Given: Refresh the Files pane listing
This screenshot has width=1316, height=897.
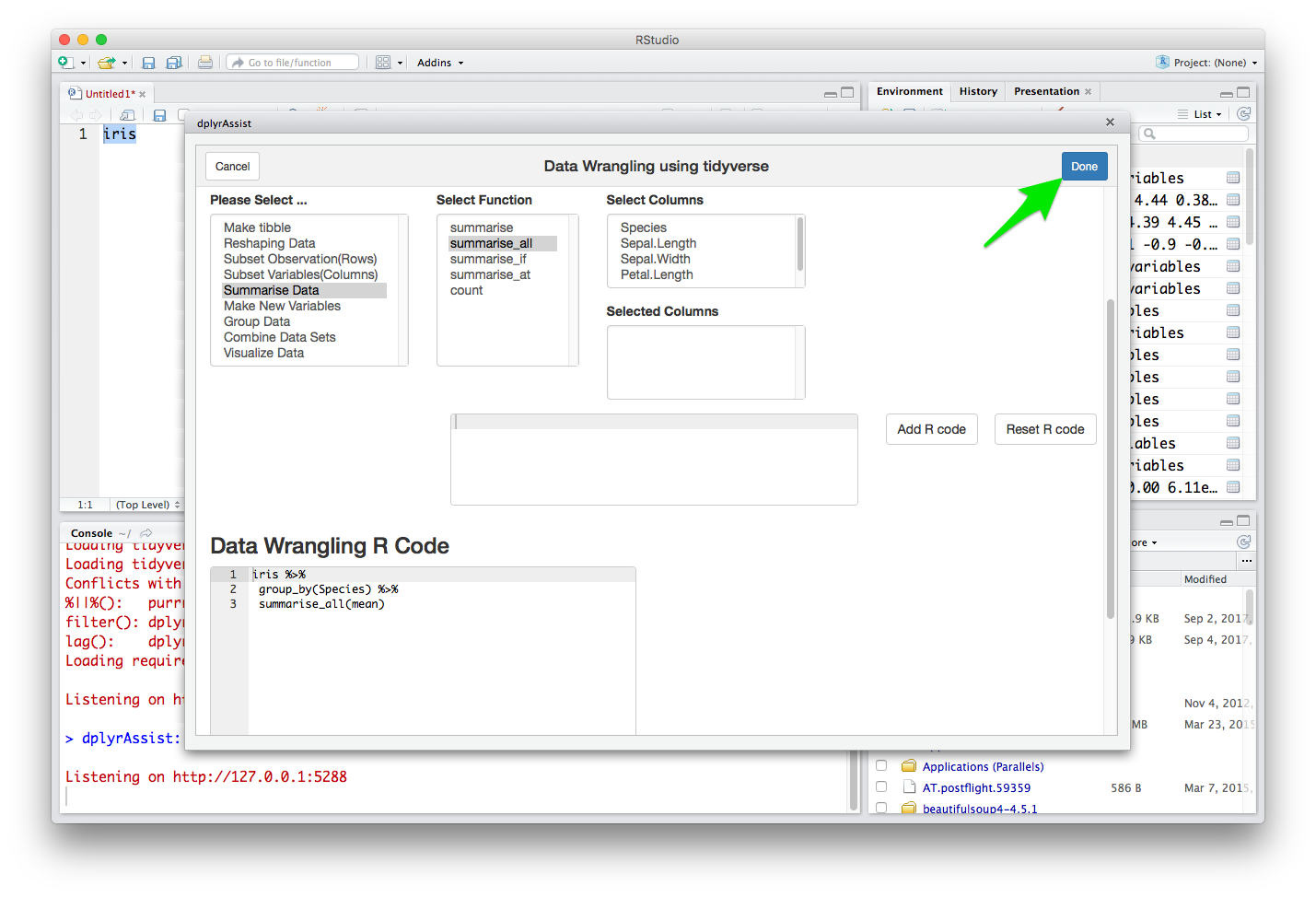Looking at the screenshot, I should (x=1243, y=542).
